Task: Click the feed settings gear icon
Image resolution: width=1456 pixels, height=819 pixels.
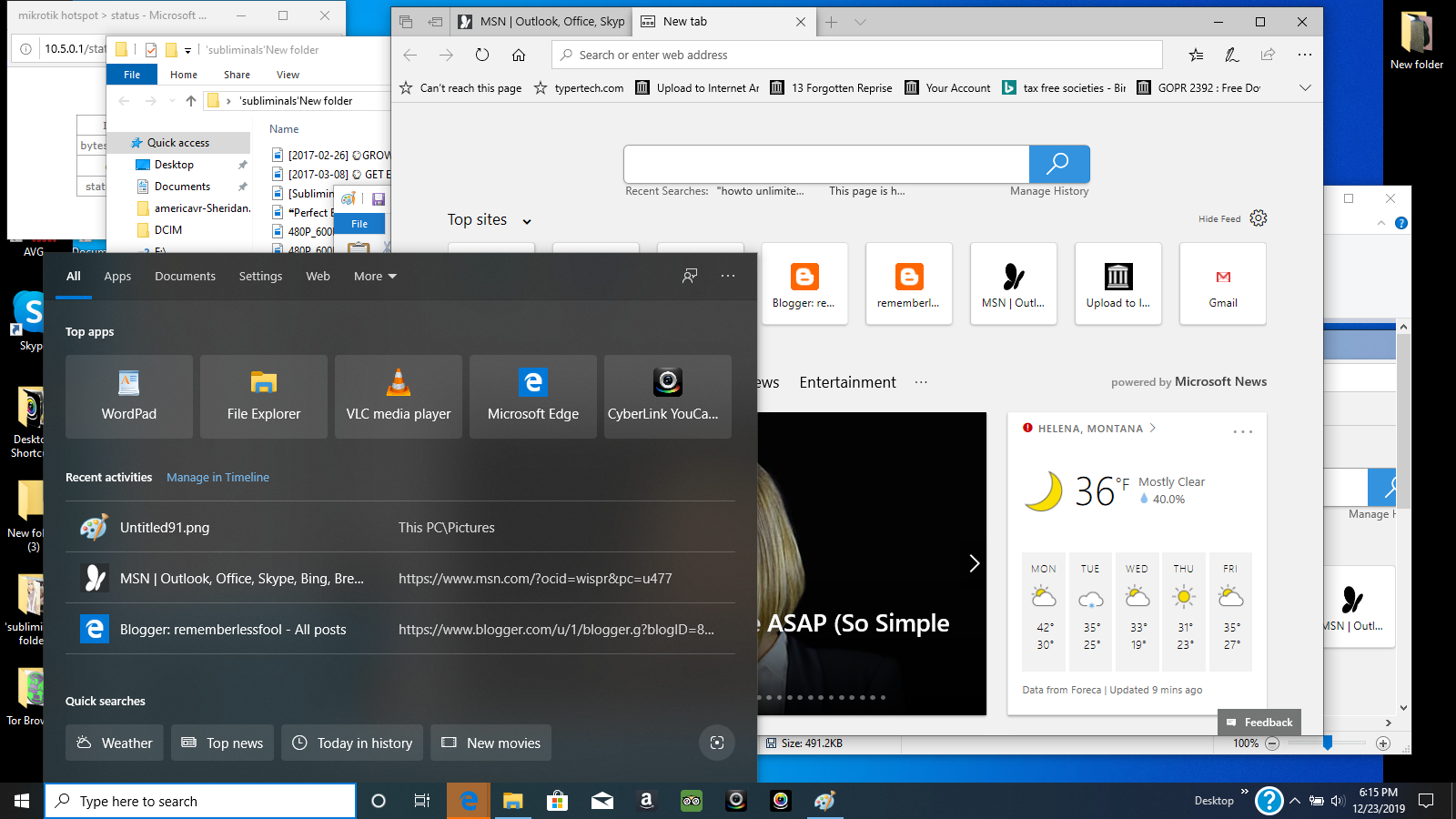Action: tap(1259, 218)
